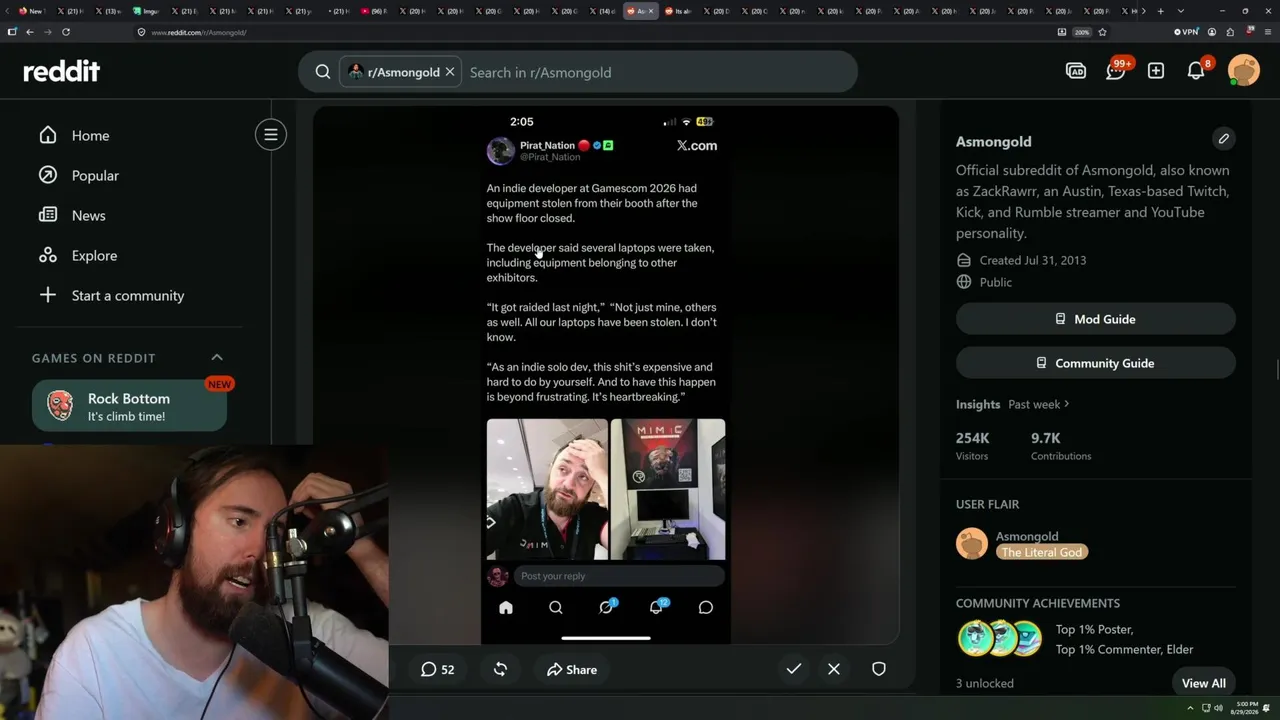Open the Mod Guide
Screen dimensions: 1280x720
(x=1096, y=319)
